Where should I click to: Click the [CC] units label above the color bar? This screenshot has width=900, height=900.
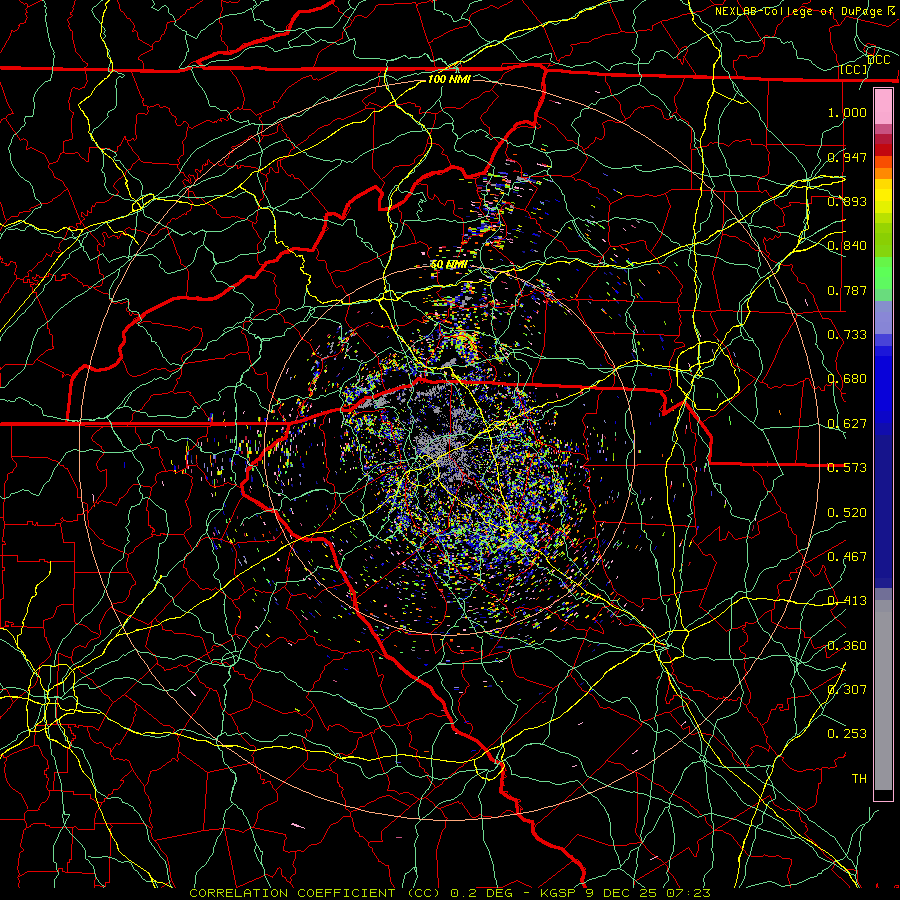pos(854,70)
